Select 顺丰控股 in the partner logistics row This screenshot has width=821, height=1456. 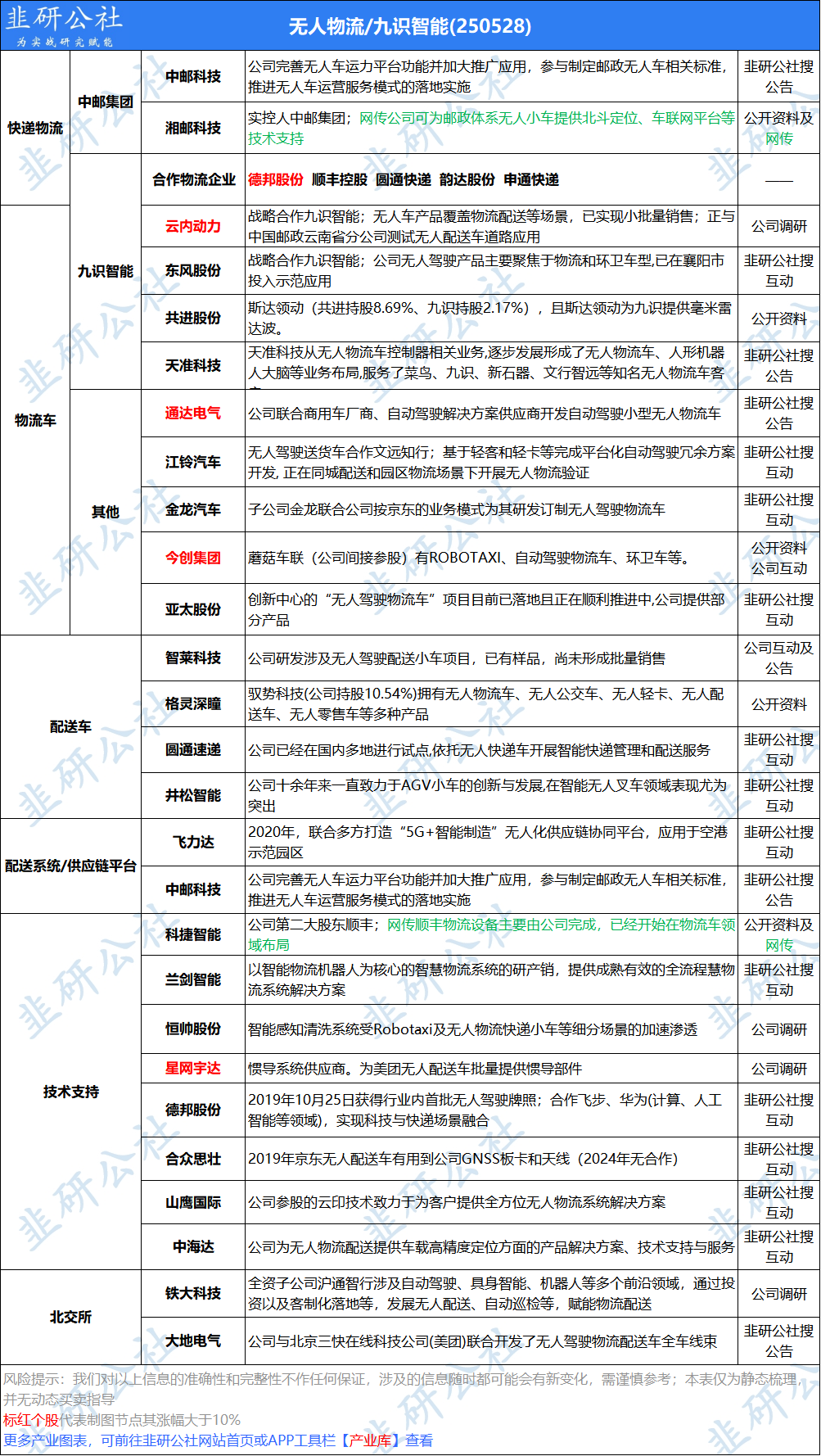(x=340, y=179)
